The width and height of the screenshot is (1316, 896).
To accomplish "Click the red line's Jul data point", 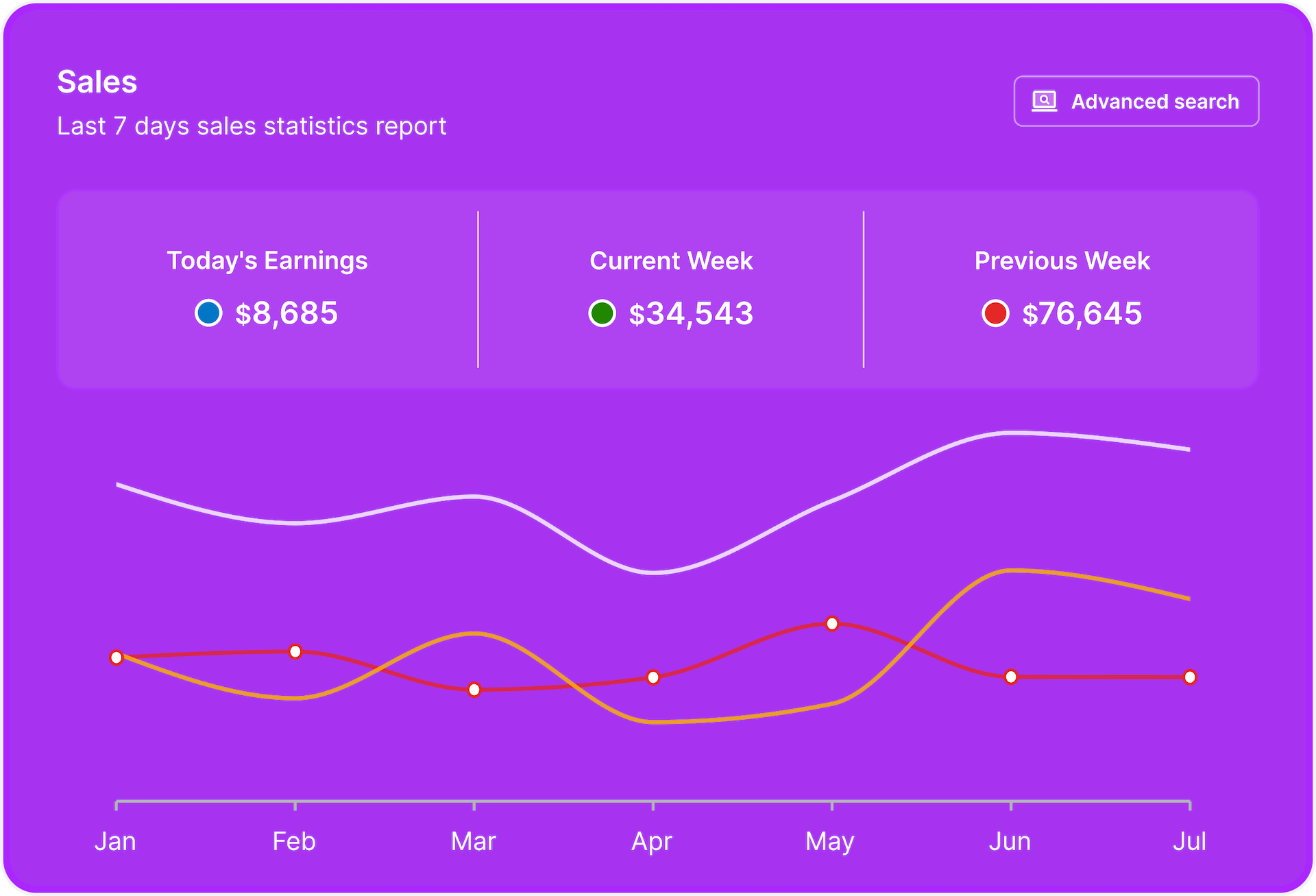I will tap(1190, 677).
